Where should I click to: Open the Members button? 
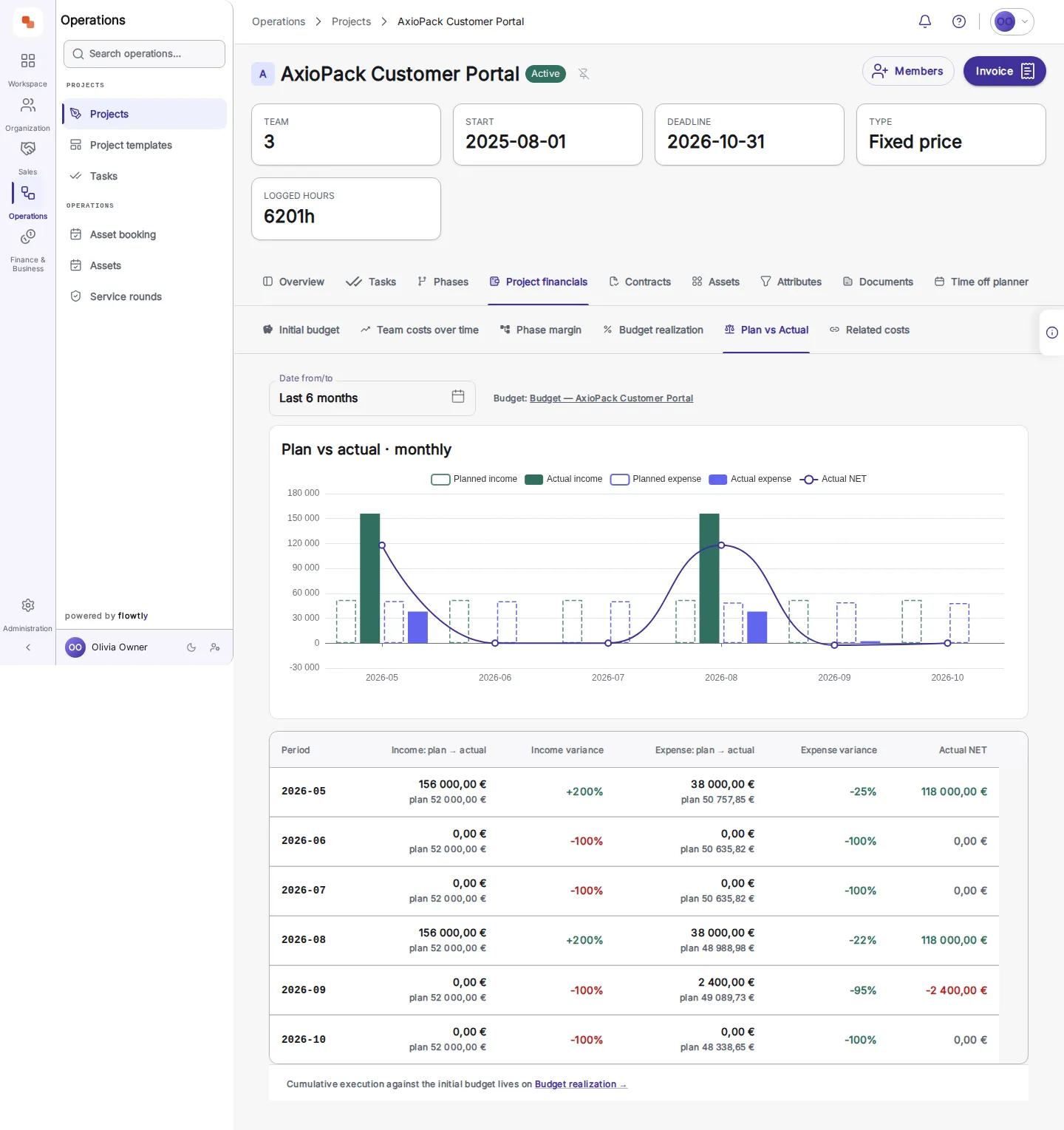click(x=908, y=71)
